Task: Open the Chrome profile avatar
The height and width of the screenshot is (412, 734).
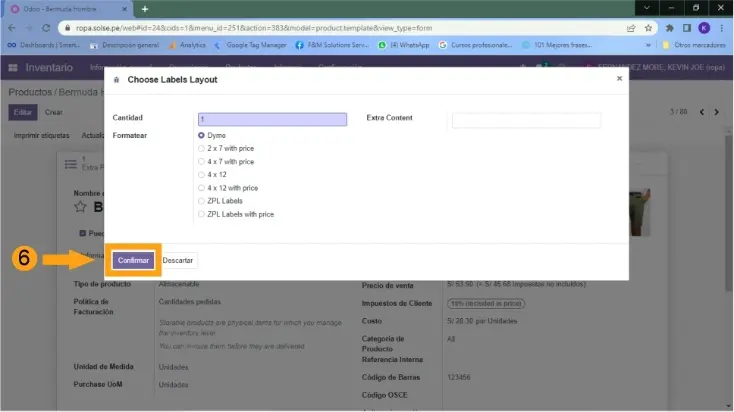Action: [x=704, y=28]
